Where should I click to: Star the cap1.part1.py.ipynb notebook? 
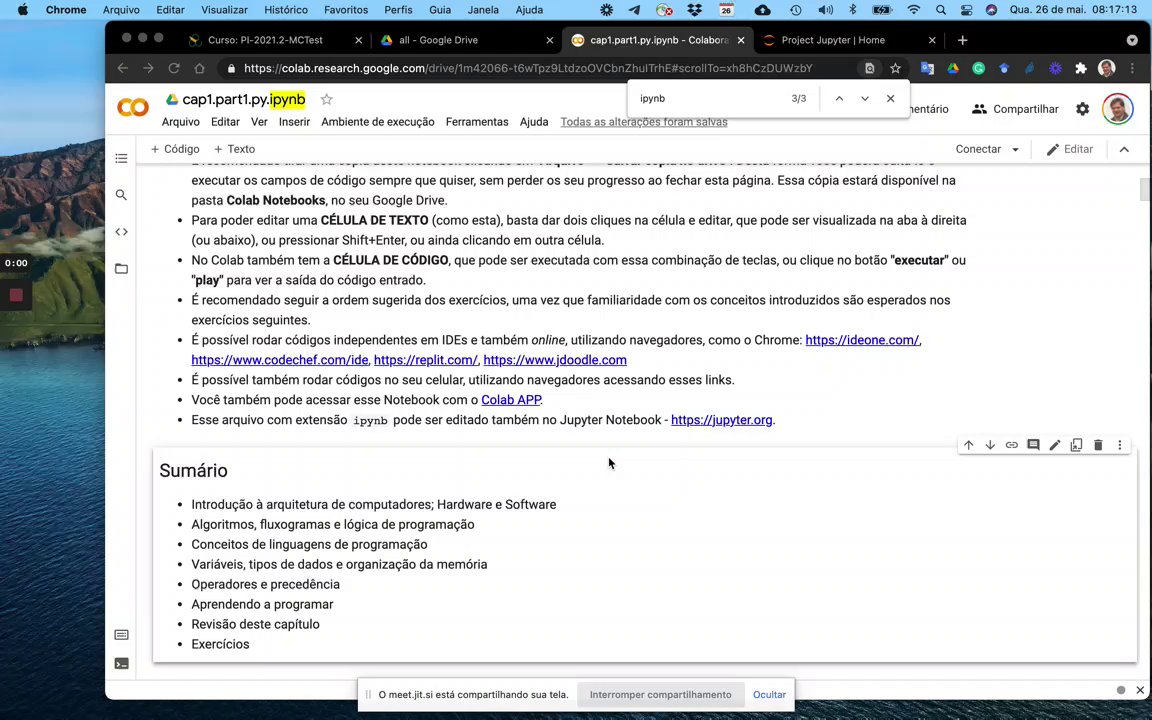tap(326, 99)
